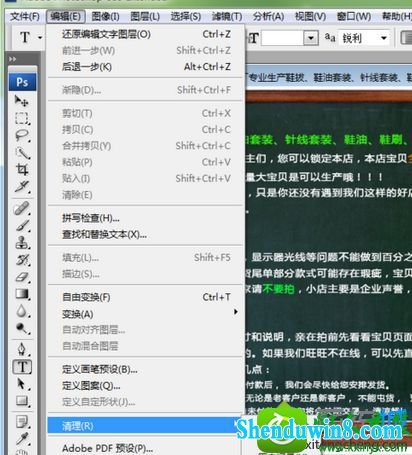This screenshot has width=412, height=455.
Task: Select the Crop tool
Action: click(22, 170)
